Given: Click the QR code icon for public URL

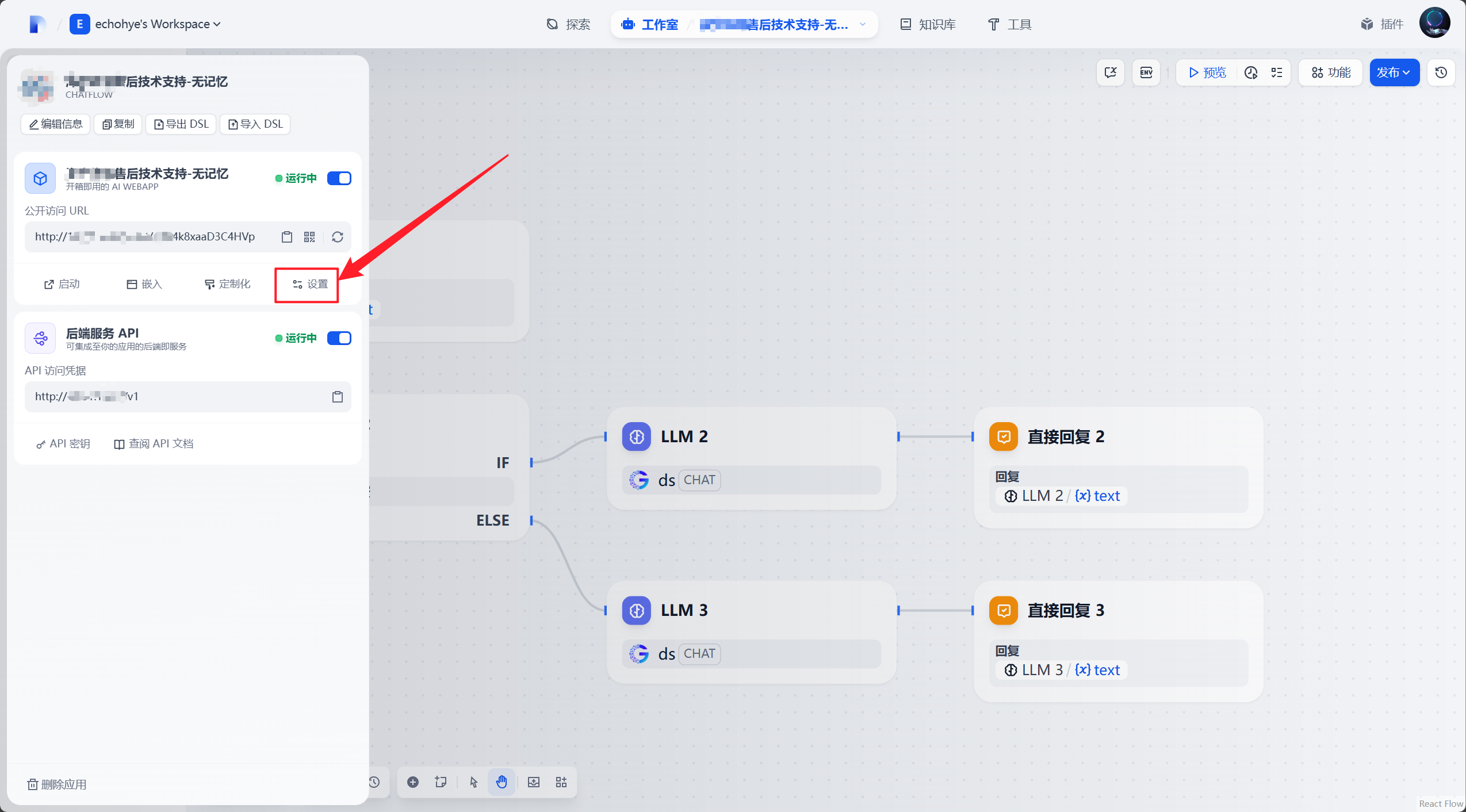Looking at the screenshot, I should [x=309, y=237].
